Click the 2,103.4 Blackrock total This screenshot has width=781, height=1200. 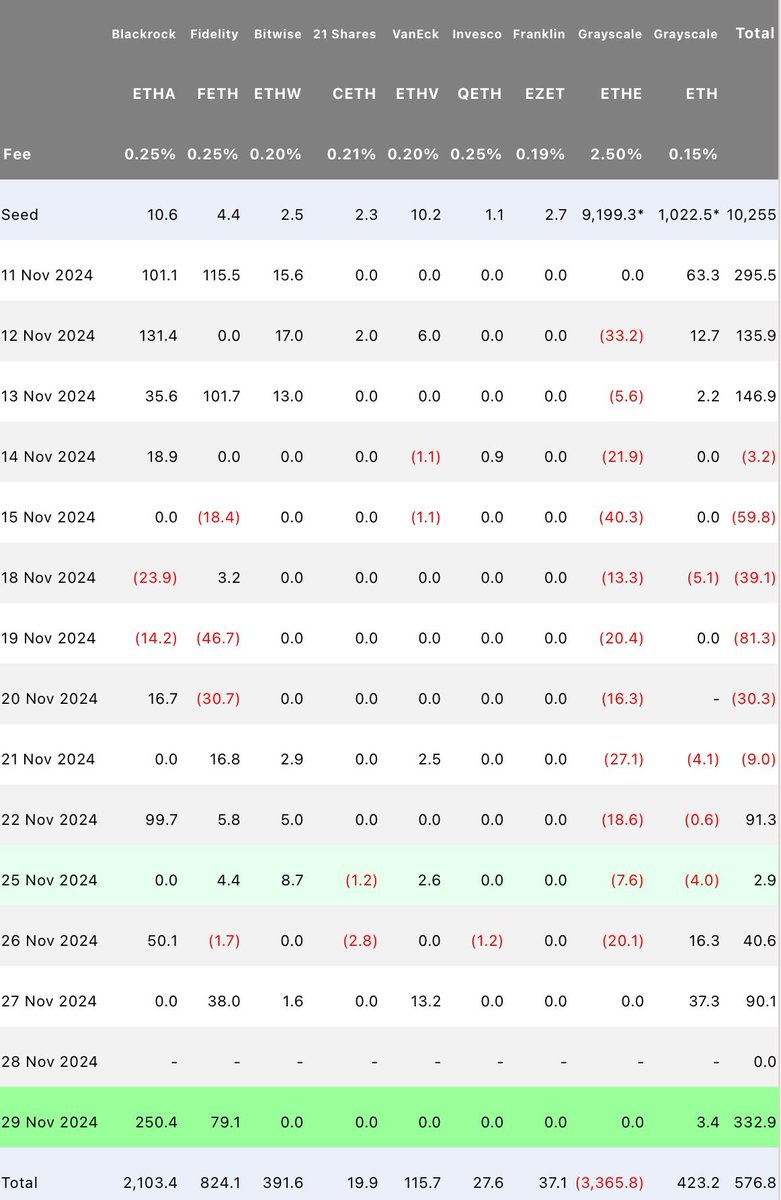[151, 1183]
